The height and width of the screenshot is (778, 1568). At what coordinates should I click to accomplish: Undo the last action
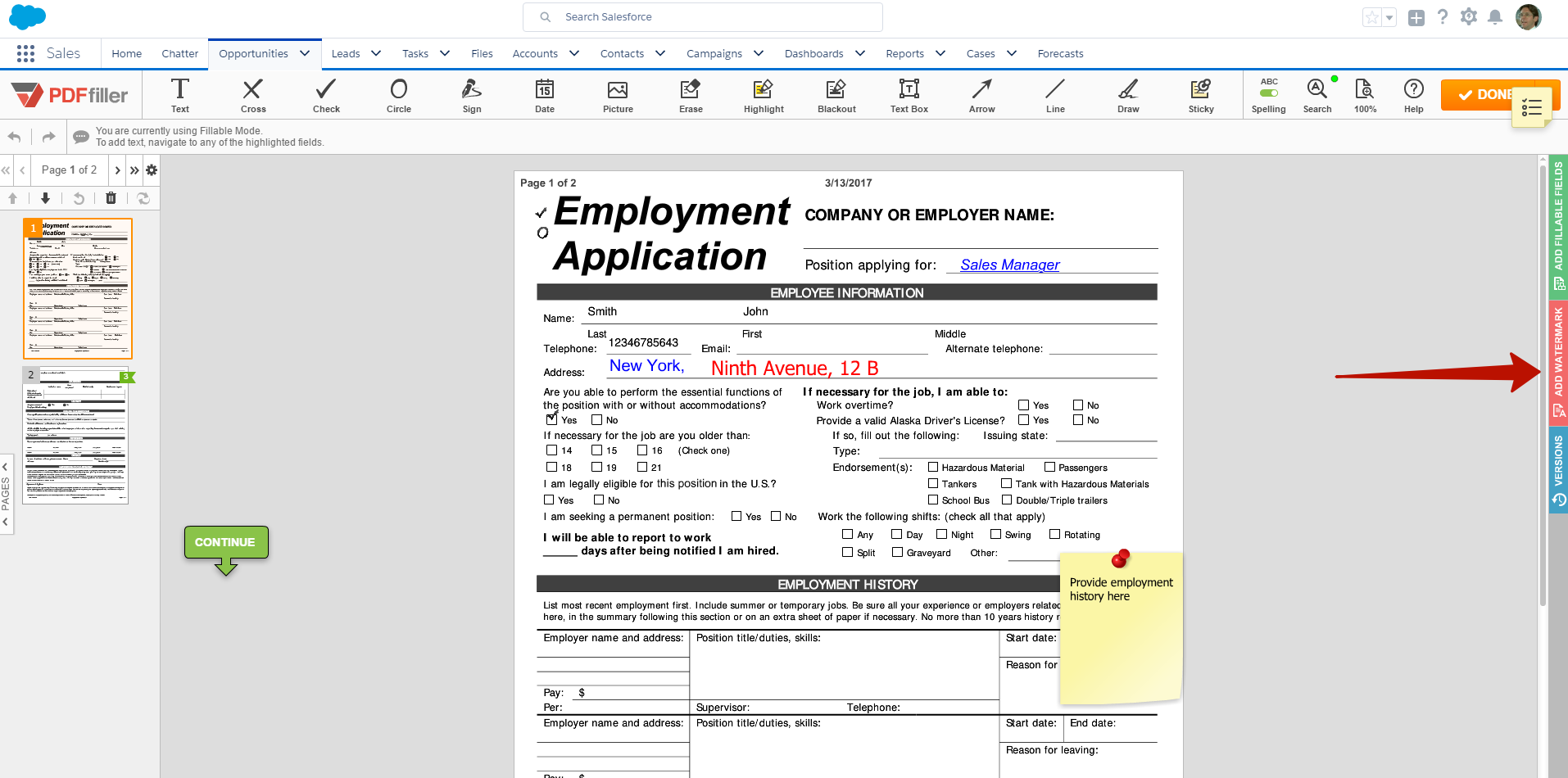(x=15, y=137)
